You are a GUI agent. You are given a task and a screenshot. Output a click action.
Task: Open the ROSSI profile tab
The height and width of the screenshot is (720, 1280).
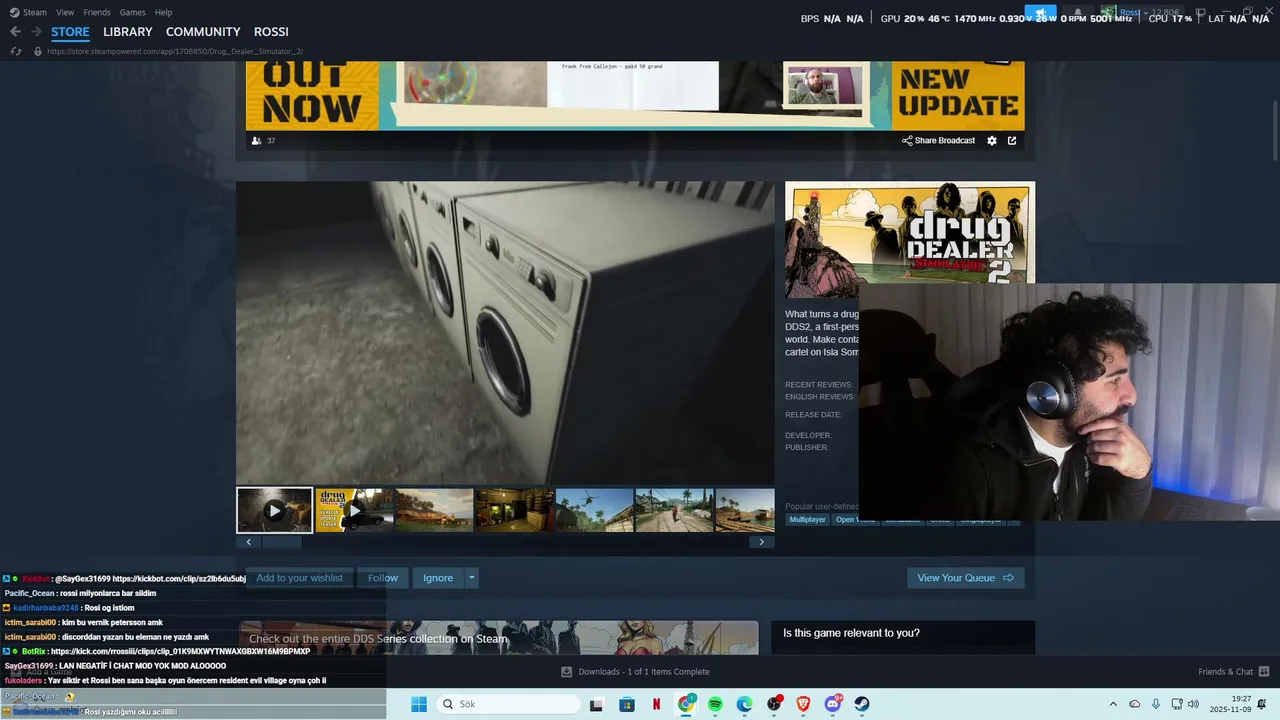[271, 32]
